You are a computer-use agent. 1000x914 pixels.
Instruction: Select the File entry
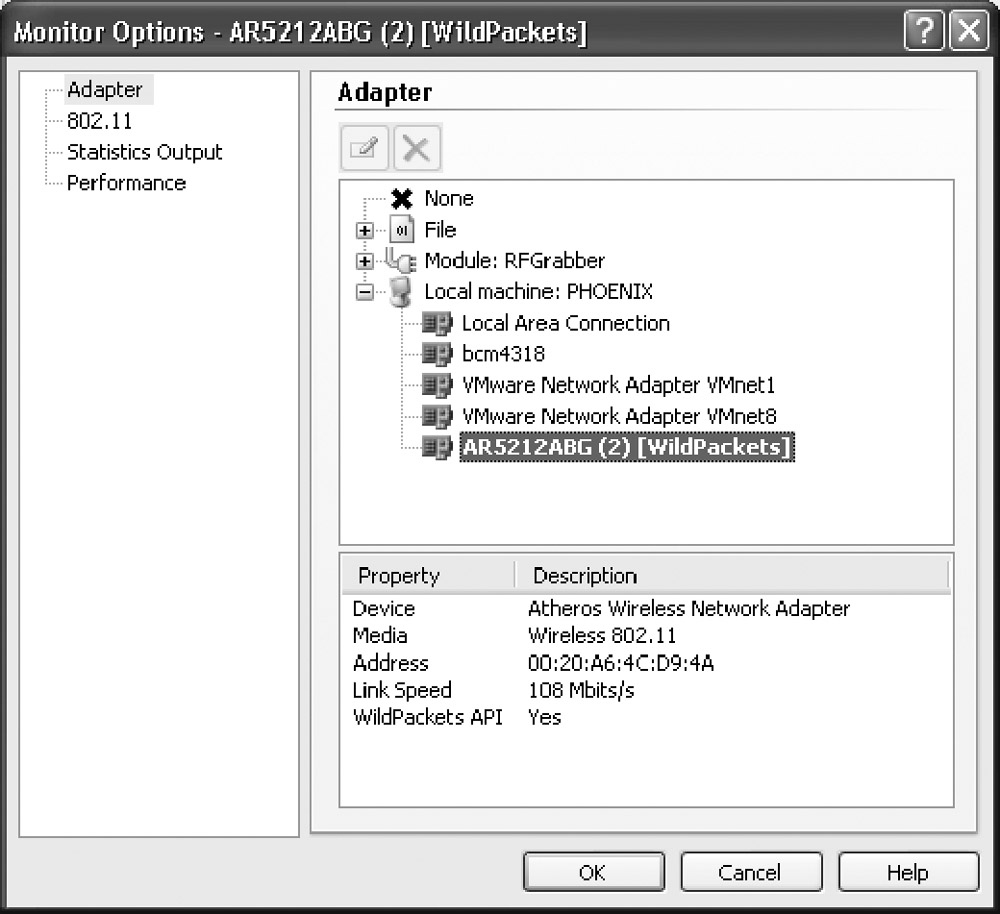tap(440, 230)
